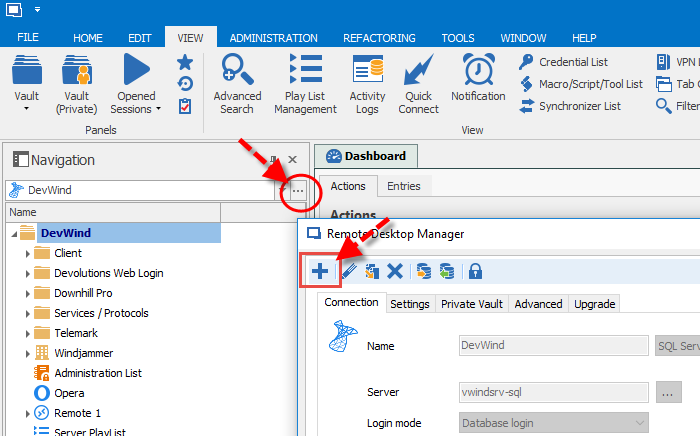The height and width of the screenshot is (436, 700).
Task: Open the Vault dropdown in ribbon
Action: point(27,84)
